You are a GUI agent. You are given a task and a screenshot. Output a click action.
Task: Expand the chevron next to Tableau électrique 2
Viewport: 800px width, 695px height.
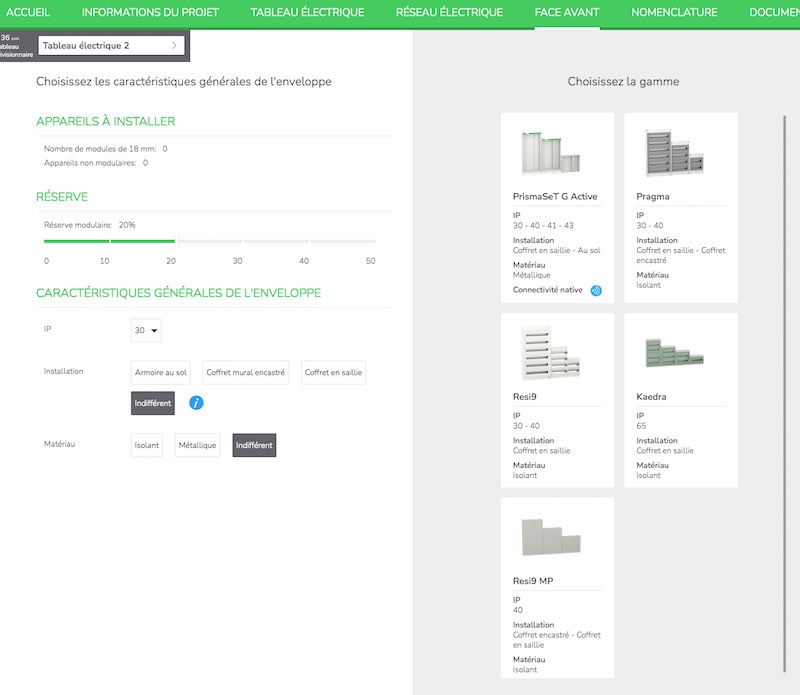pos(174,45)
